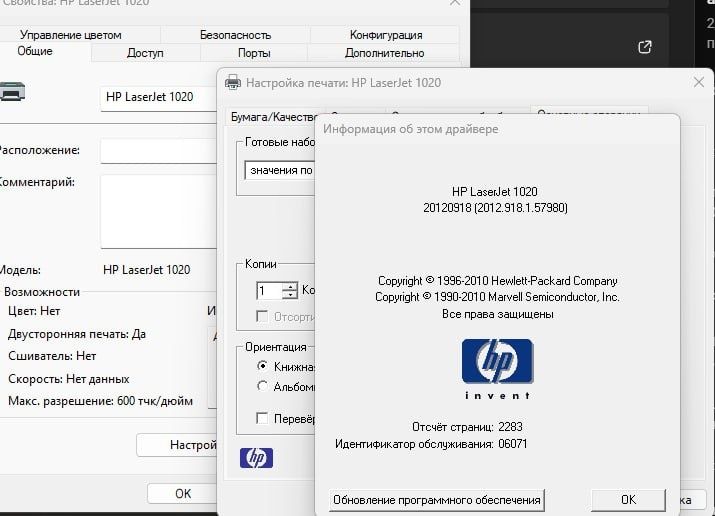The height and width of the screenshot is (516, 715).
Task: Click the Комментарий text area
Action: coord(158,211)
